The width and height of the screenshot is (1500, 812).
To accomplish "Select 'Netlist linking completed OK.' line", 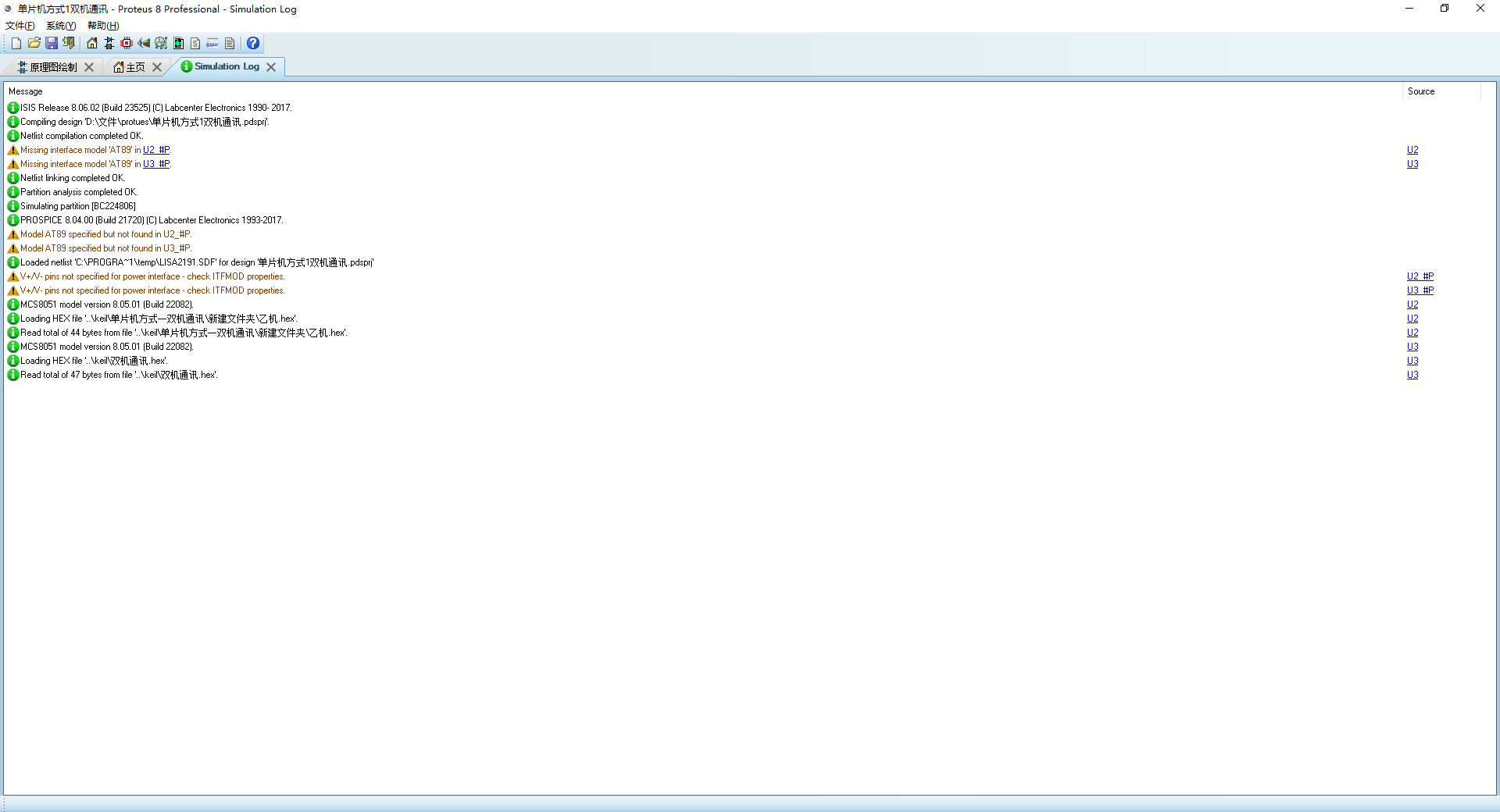I will click(x=73, y=178).
